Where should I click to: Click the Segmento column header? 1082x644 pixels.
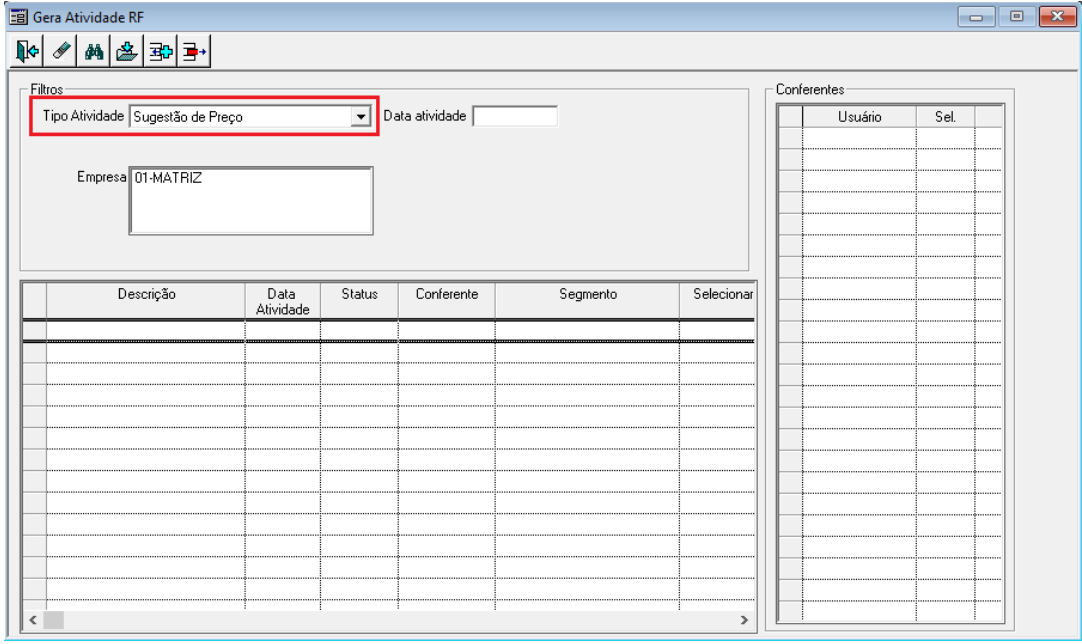(x=587, y=301)
